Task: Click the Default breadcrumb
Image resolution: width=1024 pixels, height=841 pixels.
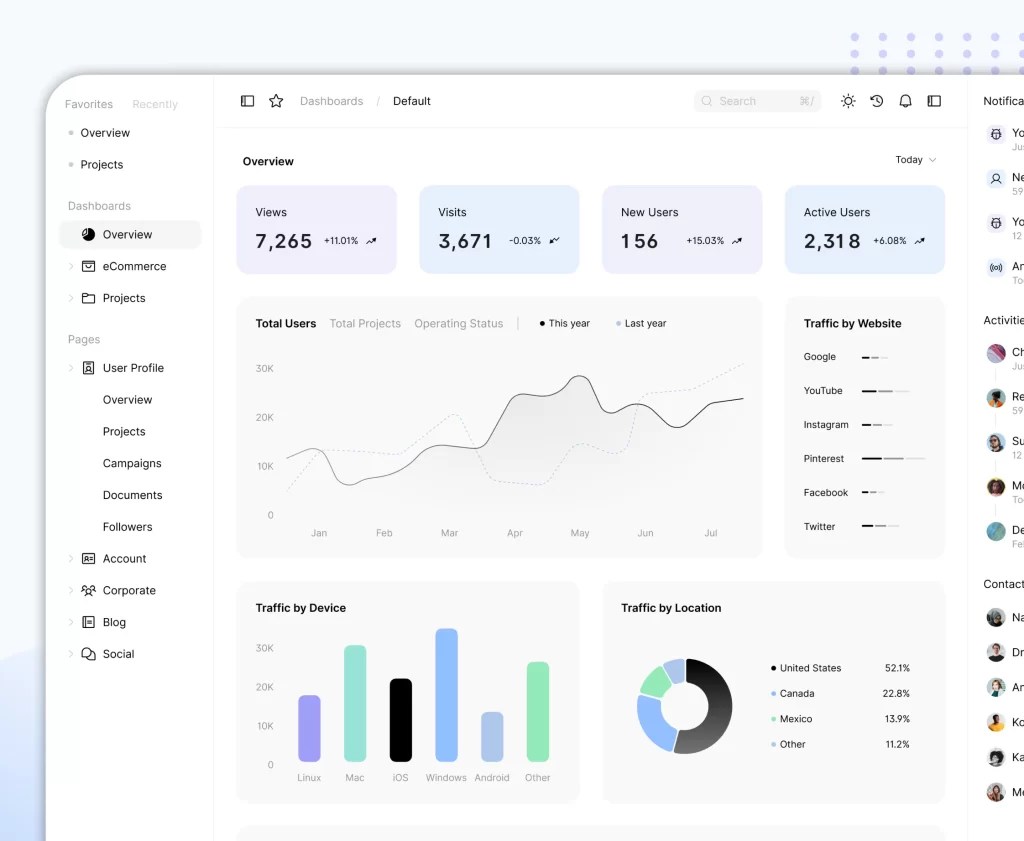Action: click(411, 101)
